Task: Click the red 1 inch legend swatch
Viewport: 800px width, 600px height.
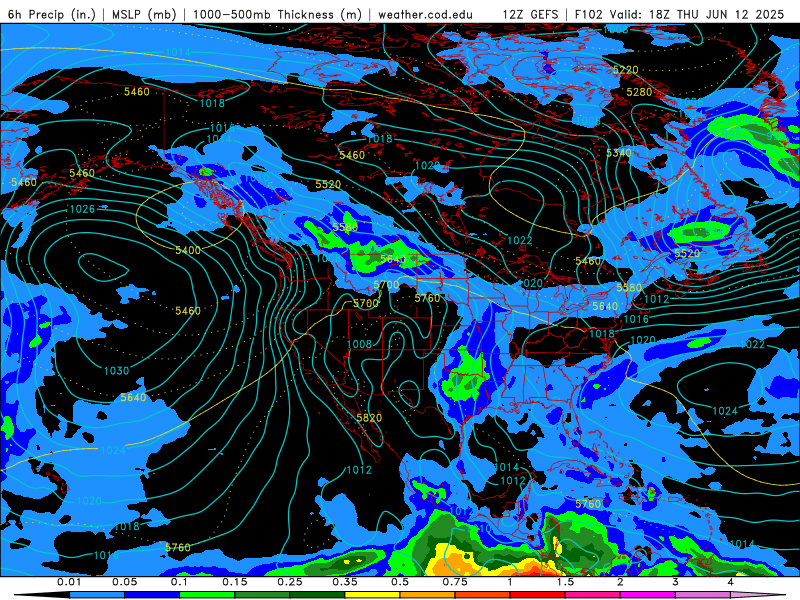Action: (x=538, y=595)
